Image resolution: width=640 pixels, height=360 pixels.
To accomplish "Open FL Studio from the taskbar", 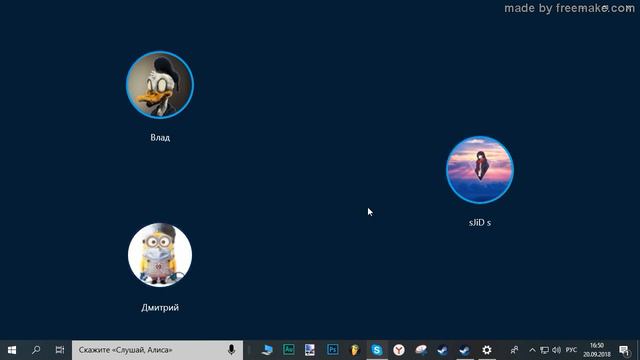I will (355, 350).
